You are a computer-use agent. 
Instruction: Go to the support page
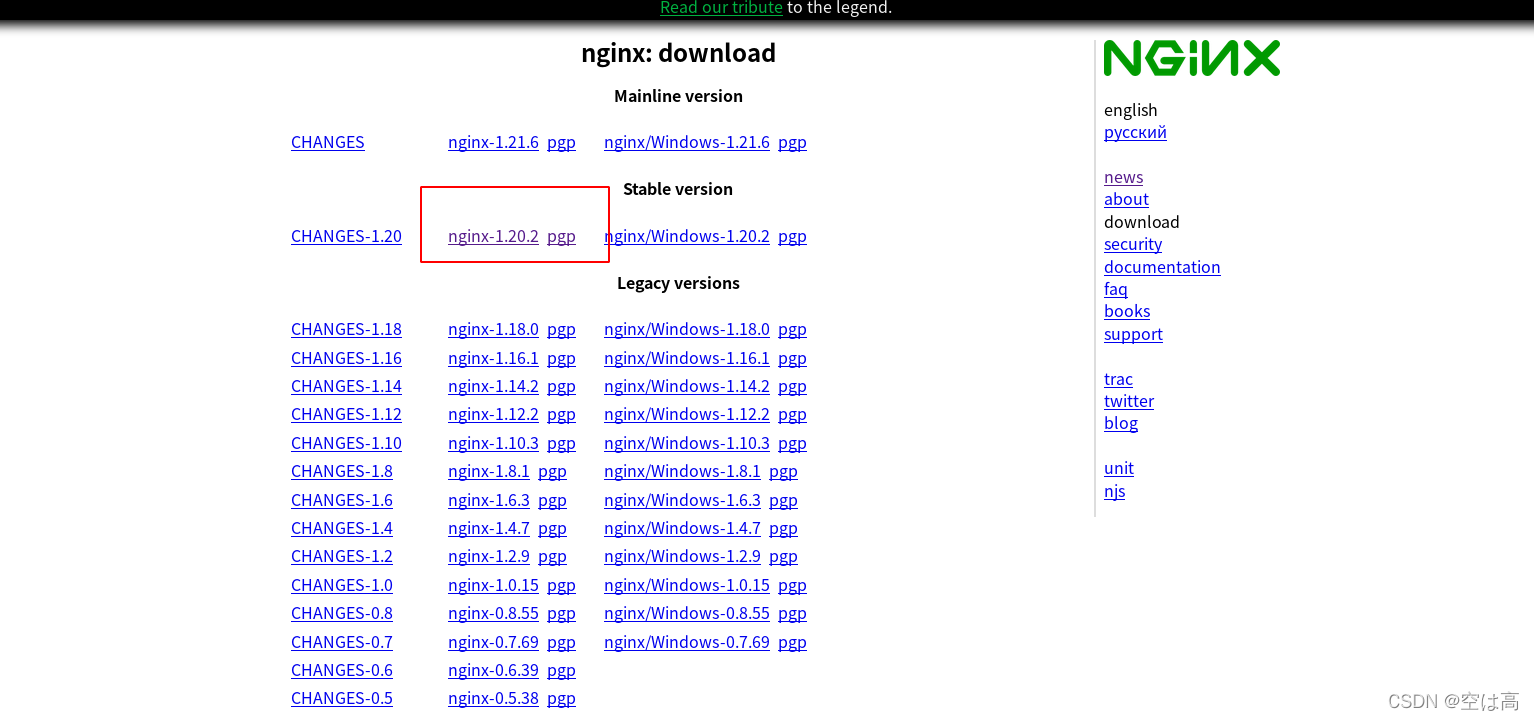click(1133, 334)
